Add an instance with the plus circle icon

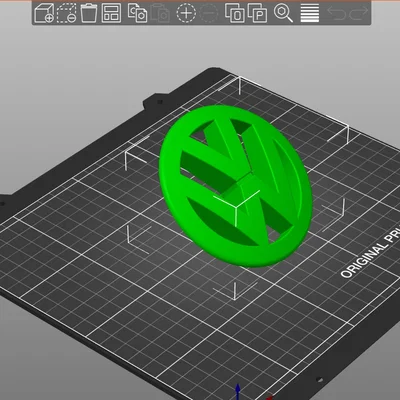click(186, 13)
